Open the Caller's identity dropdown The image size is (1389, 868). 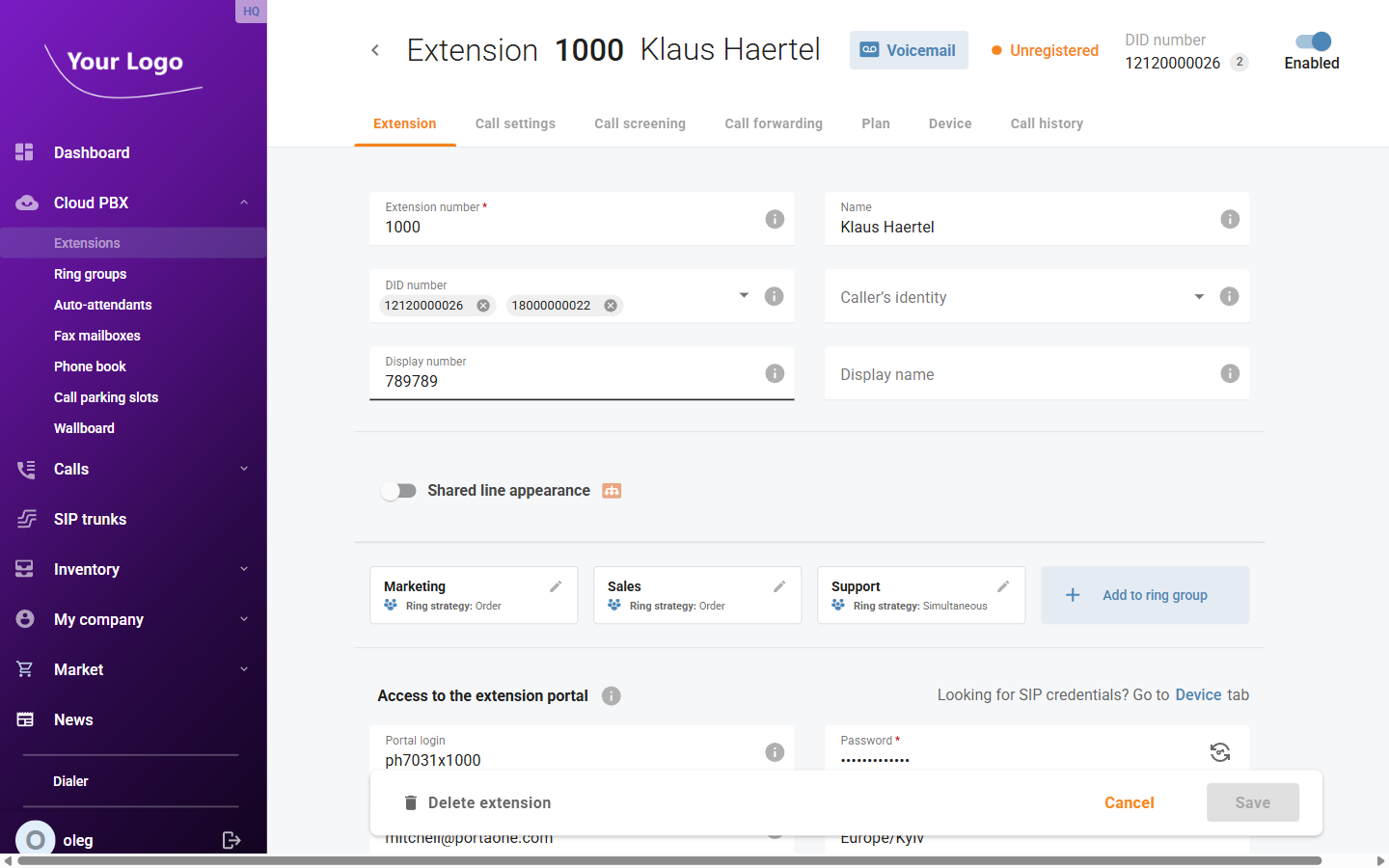pos(1199,297)
